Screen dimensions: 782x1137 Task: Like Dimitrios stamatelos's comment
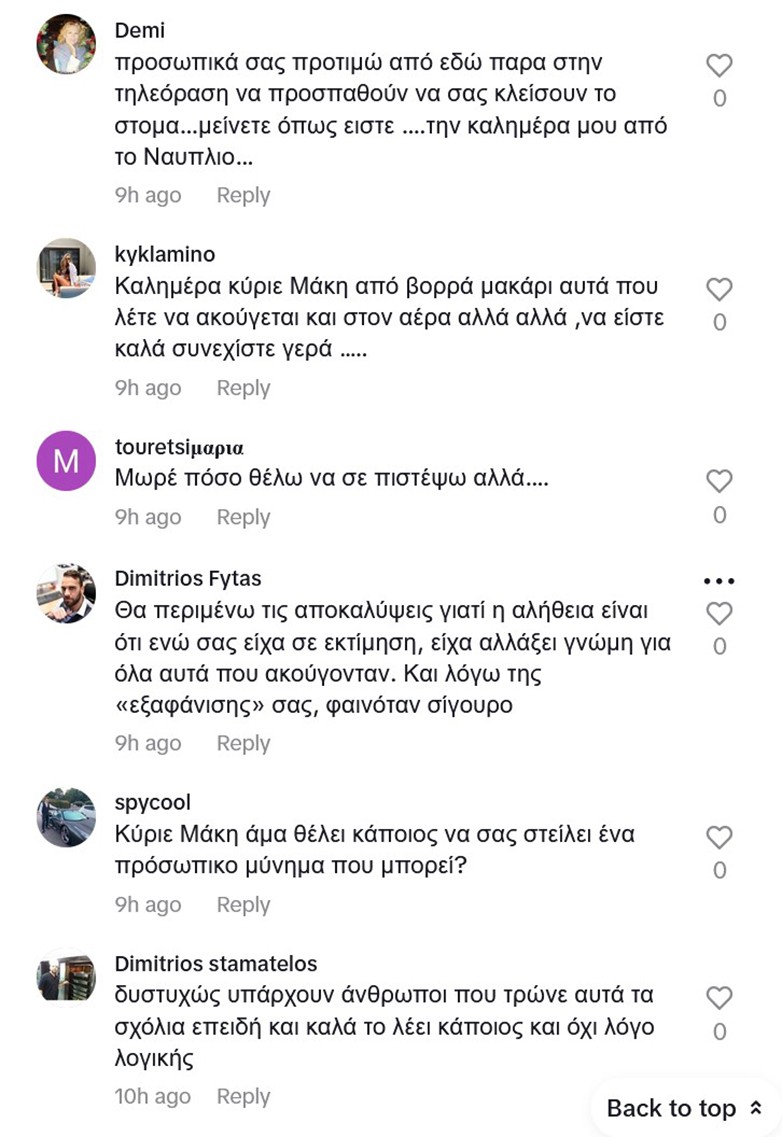click(719, 998)
